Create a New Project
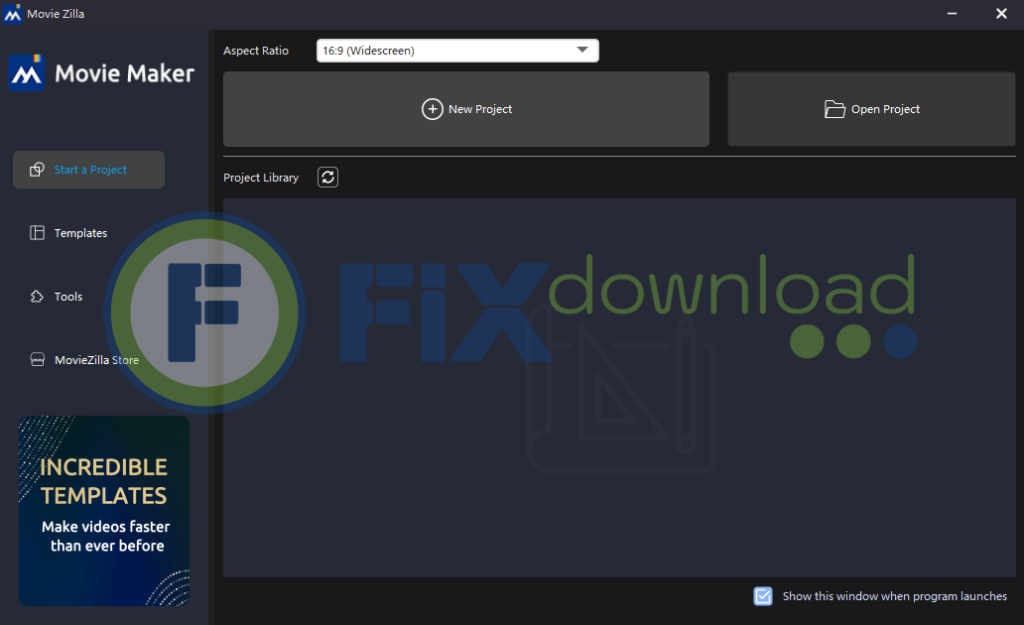This screenshot has width=1024, height=625. (x=480, y=109)
